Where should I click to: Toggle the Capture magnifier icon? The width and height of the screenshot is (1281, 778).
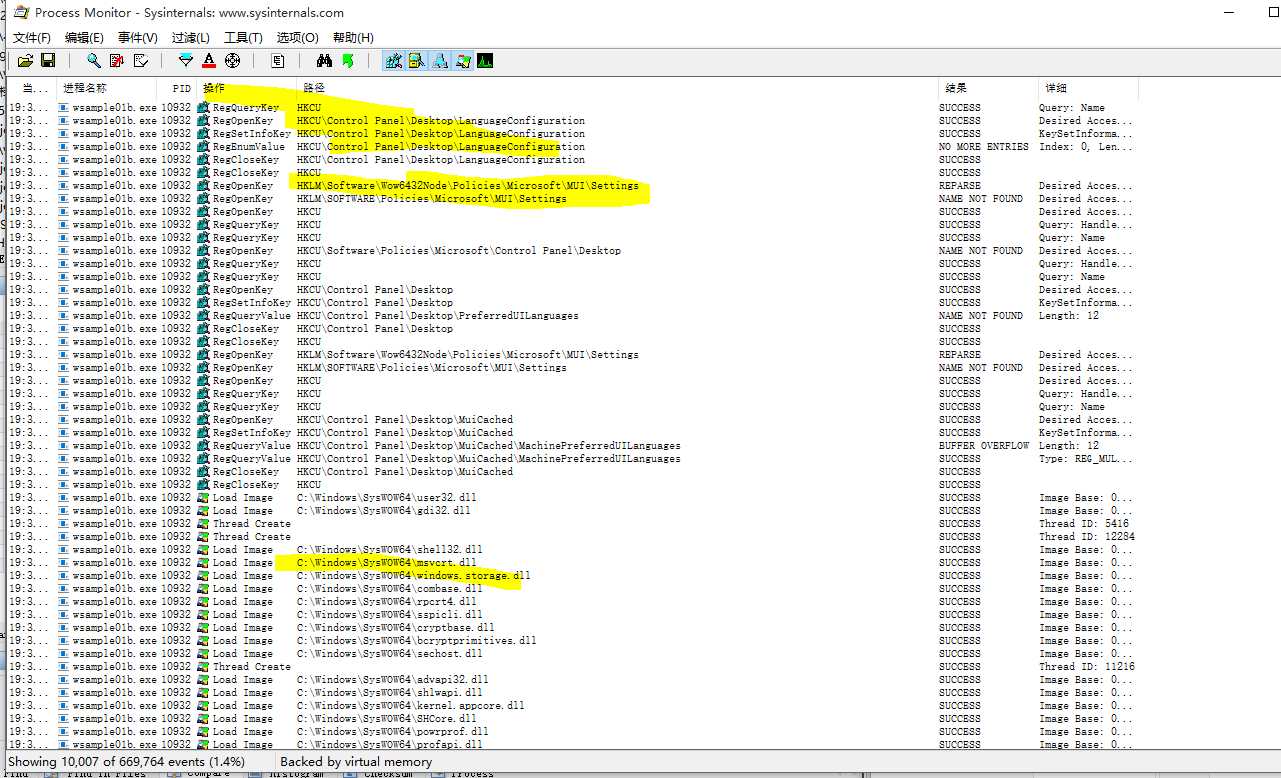[94, 61]
